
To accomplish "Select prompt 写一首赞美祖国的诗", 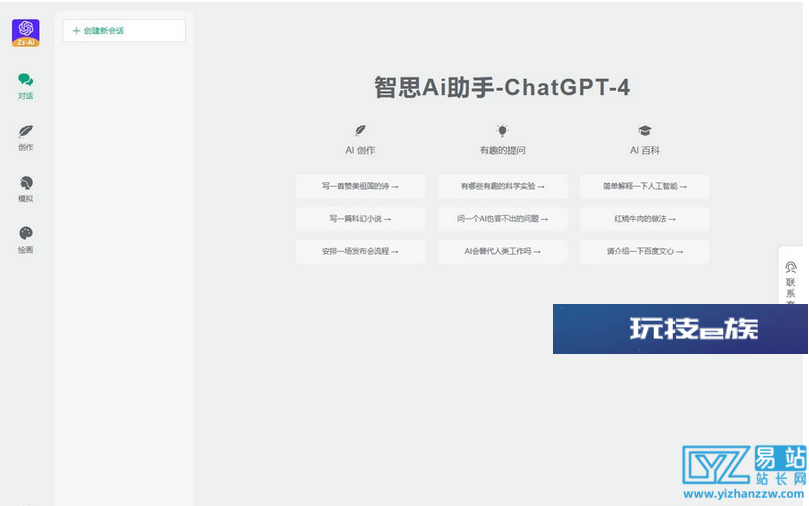I will [361, 186].
